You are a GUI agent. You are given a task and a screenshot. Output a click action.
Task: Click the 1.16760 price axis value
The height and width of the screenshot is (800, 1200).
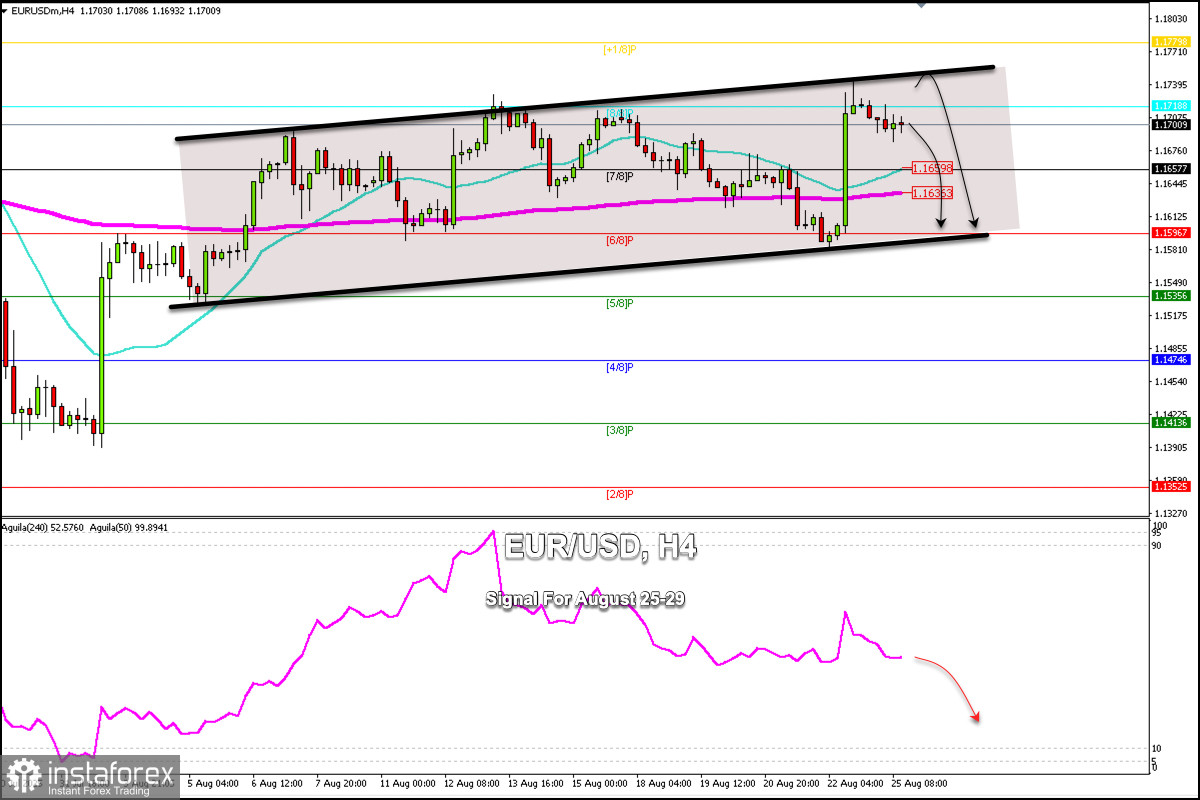1170,151
